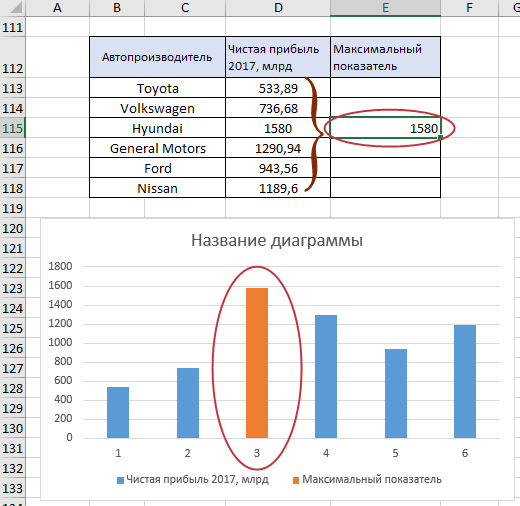Select column F header

[469, 7]
